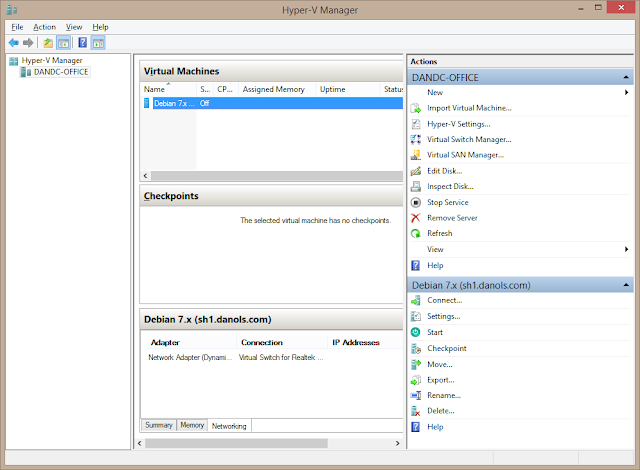Switch to the Summary tab

pos(159,425)
